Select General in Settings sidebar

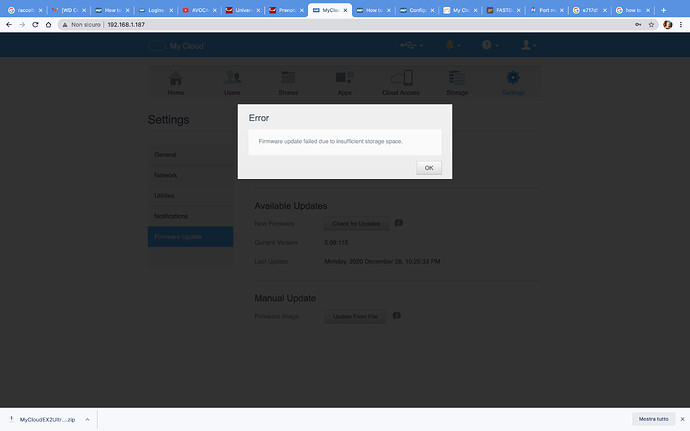(190, 155)
